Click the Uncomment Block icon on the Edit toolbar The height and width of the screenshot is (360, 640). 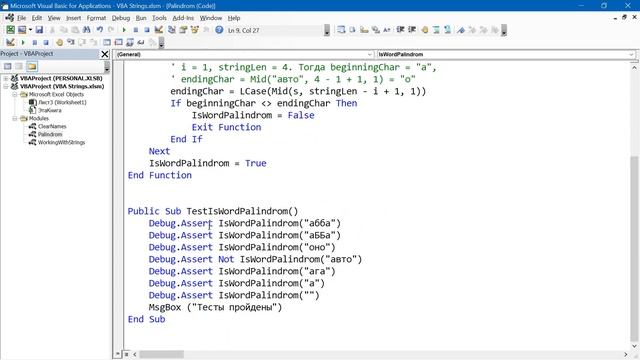[447, 30]
